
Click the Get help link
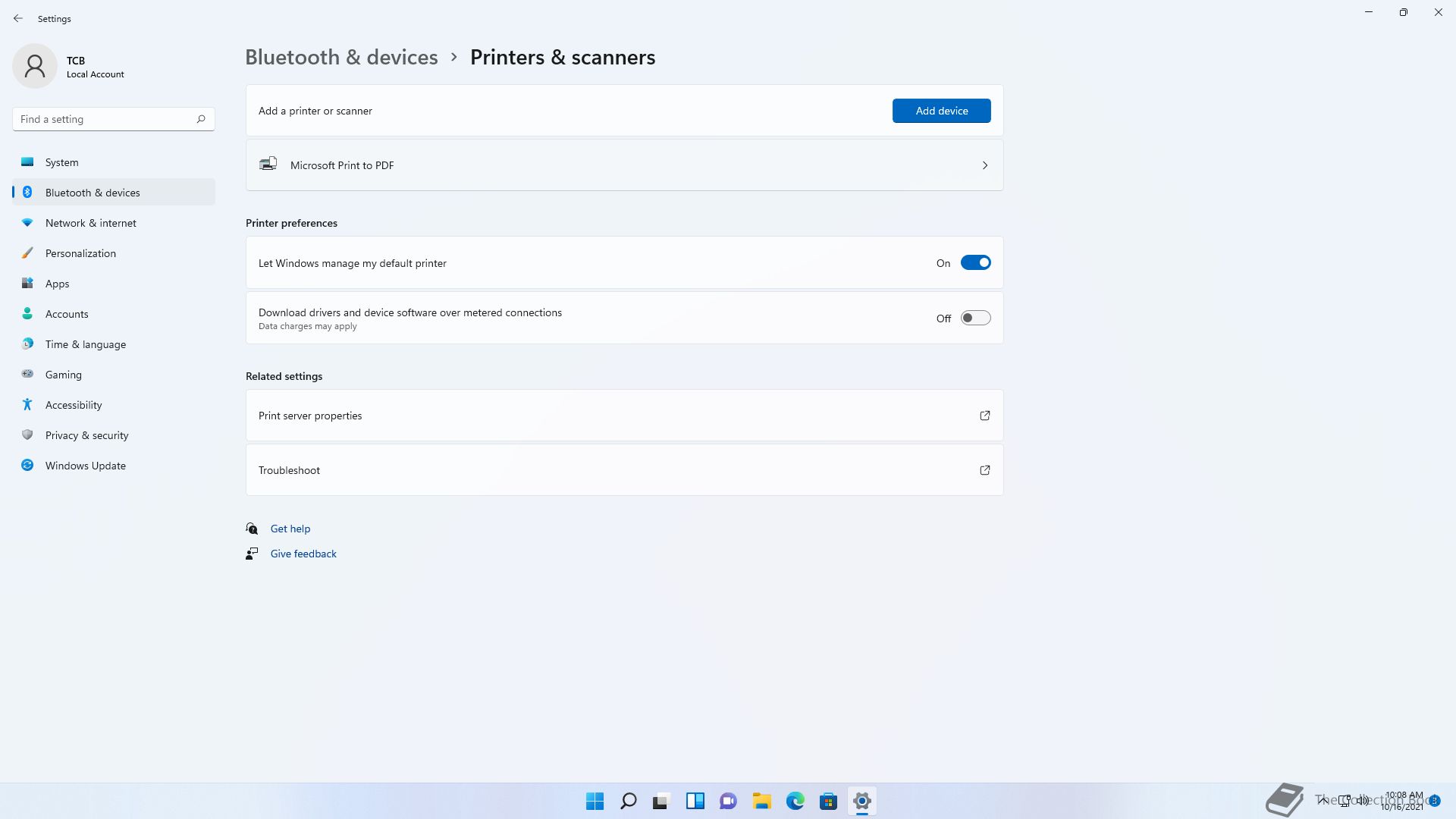[x=290, y=529]
